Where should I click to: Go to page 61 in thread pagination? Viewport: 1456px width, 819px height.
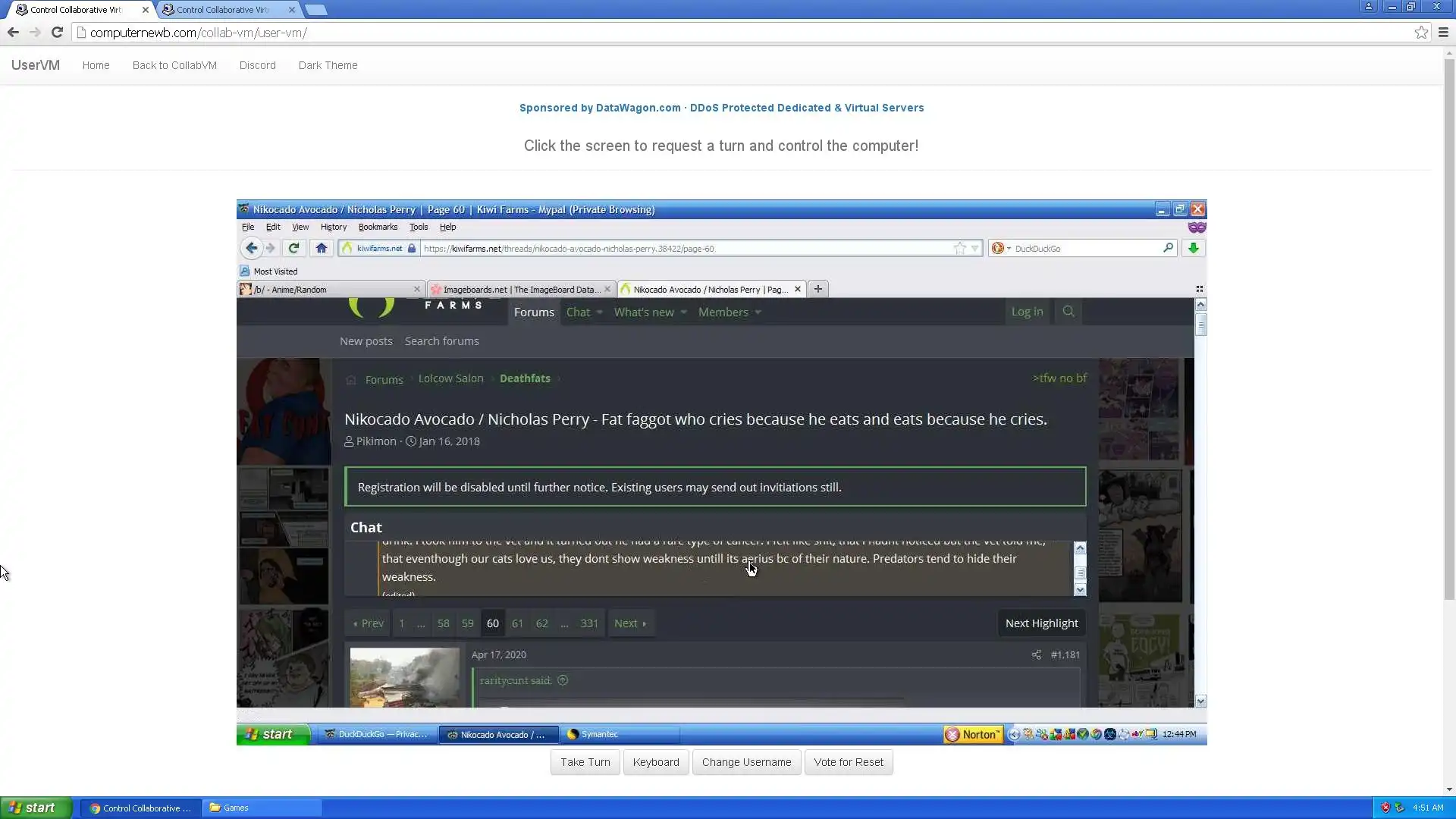pos(517,623)
